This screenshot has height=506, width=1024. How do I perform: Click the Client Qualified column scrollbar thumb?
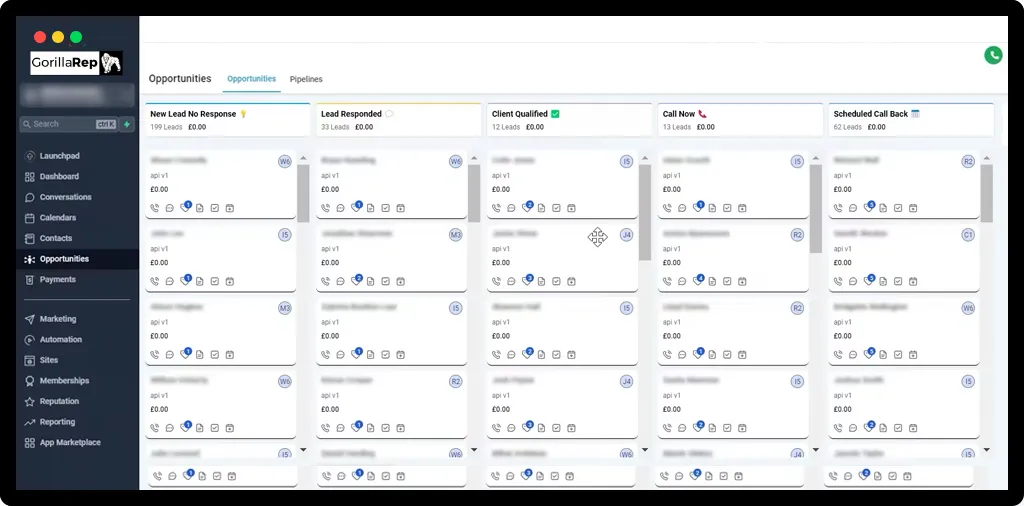(645, 212)
